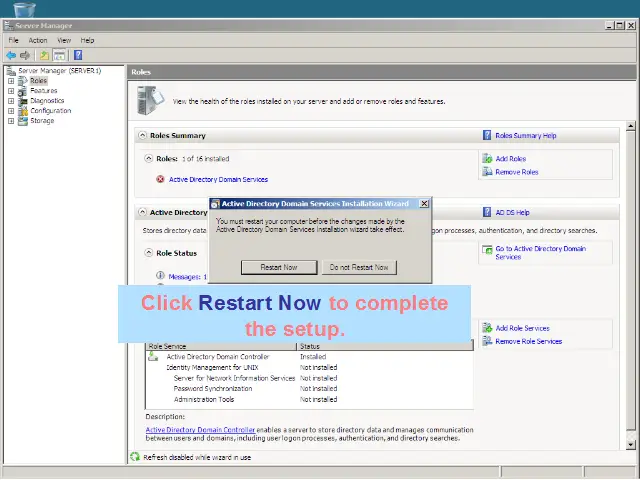Click the Forward arrow toolbar icon
This screenshot has height=480, width=640.
pos(25,55)
